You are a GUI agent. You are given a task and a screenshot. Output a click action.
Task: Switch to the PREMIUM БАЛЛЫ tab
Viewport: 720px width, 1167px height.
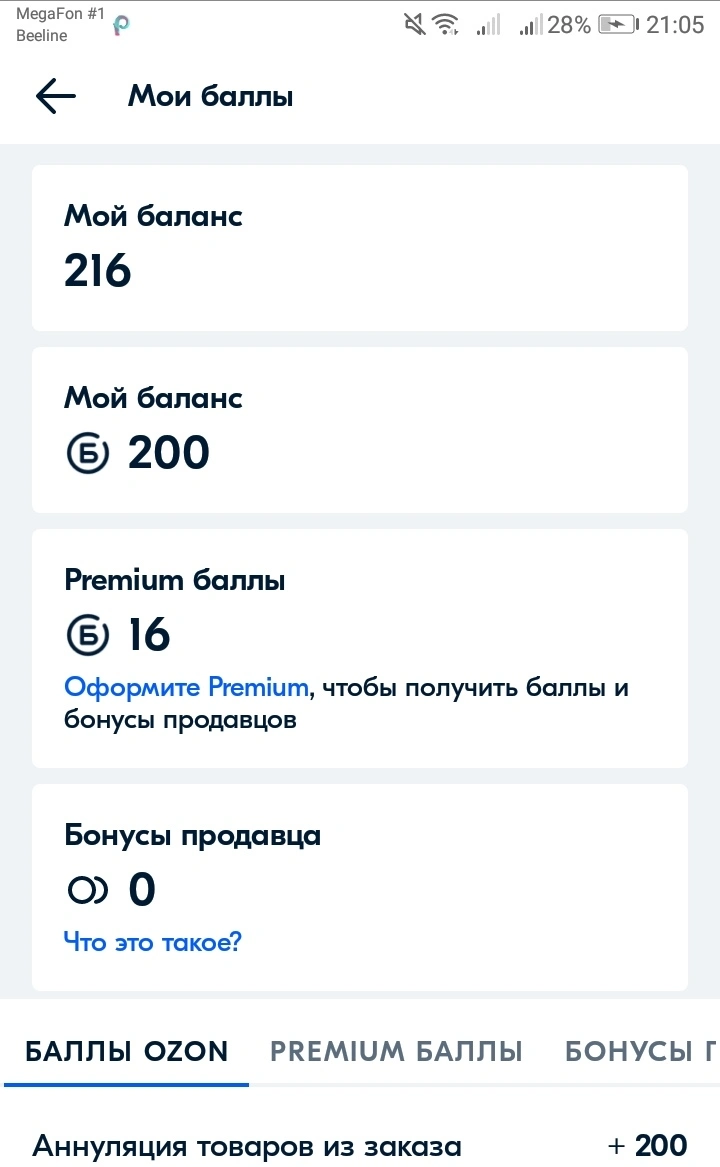coord(396,1051)
